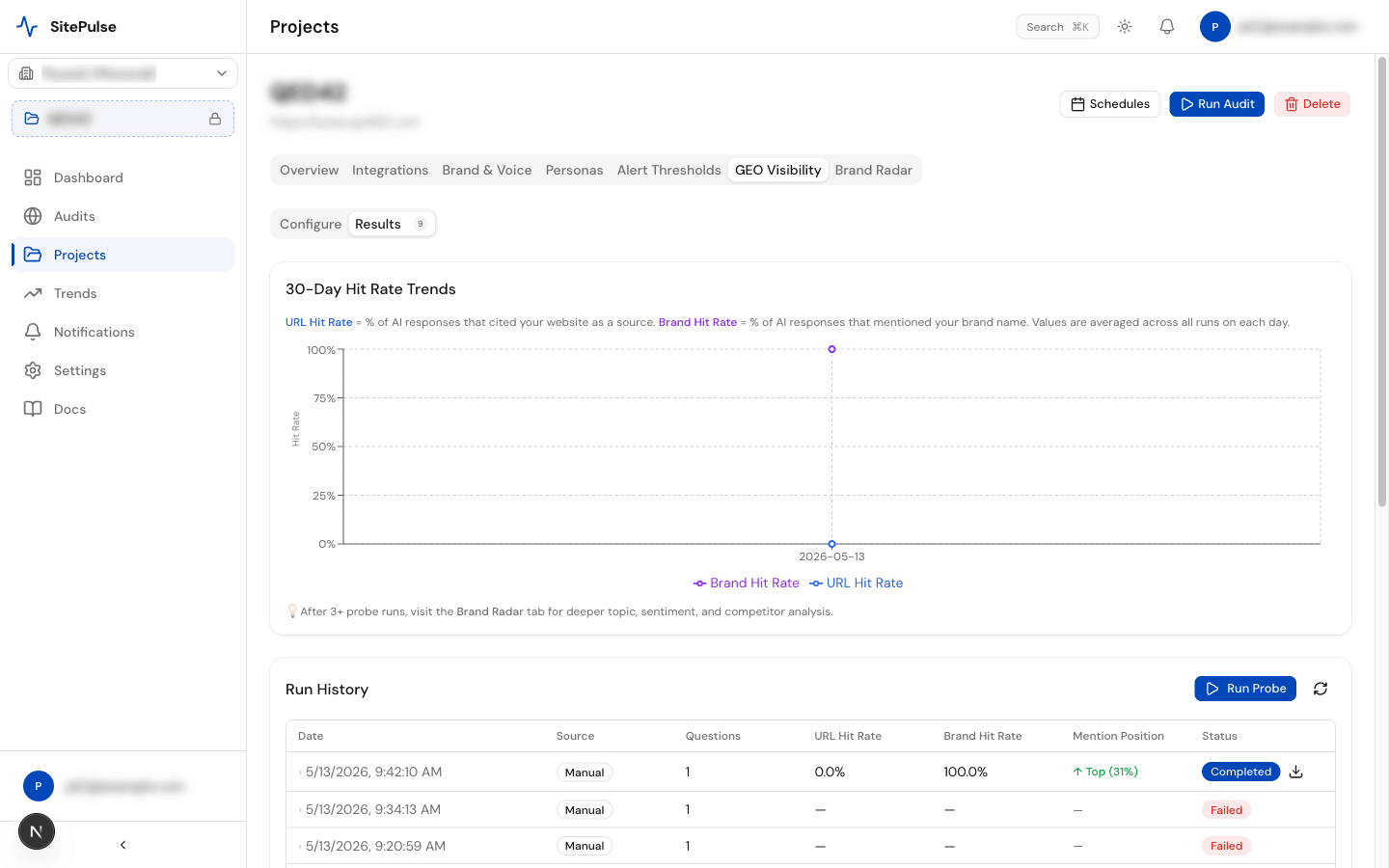Image resolution: width=1389 pixels, height=868 pixels.
Task: Click the lock icon on project selector
Action: (215, 119)
